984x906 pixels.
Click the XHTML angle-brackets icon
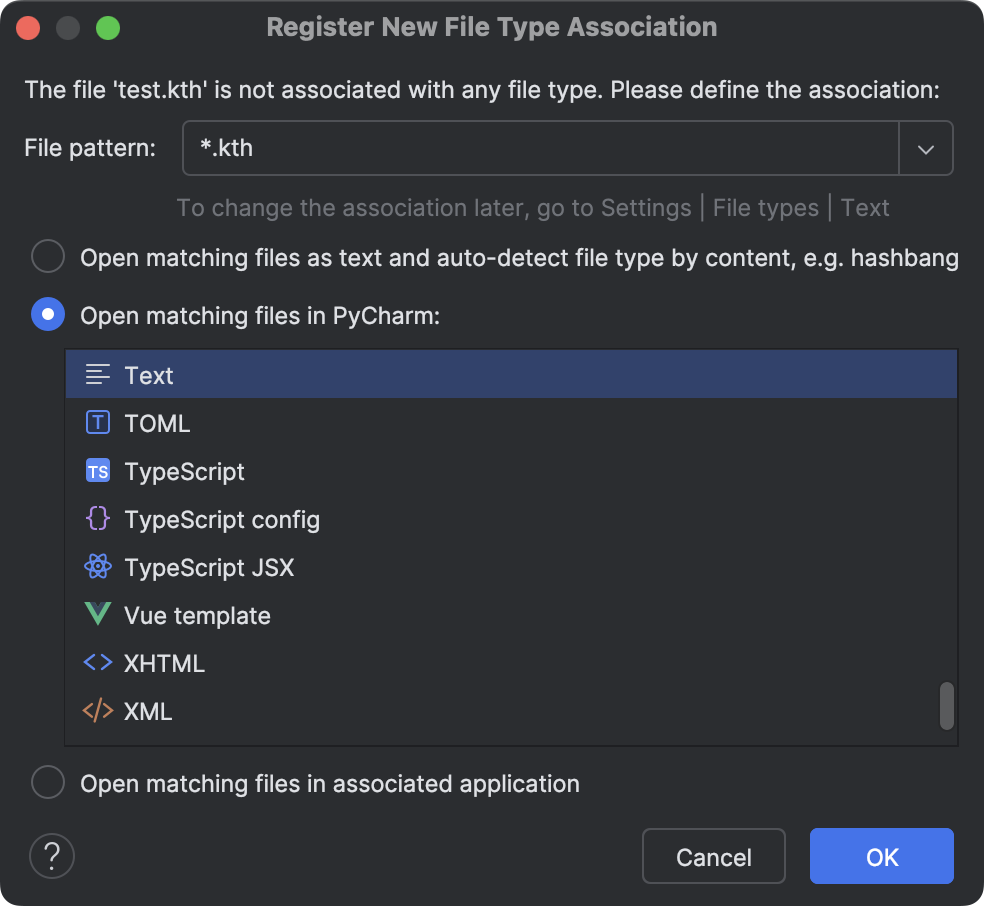click(x=97, y=662)
